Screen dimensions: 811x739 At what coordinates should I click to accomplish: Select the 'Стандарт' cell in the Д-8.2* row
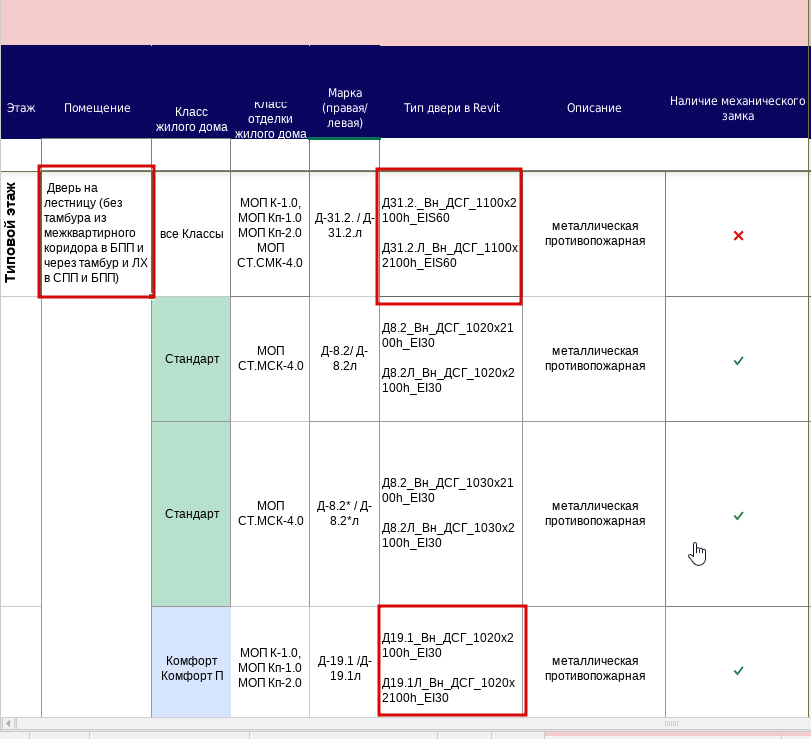coord(191,514)
